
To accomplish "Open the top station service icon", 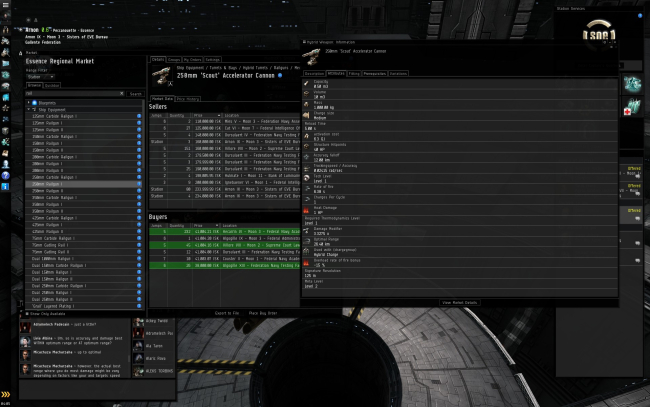I will coord(633,85).
